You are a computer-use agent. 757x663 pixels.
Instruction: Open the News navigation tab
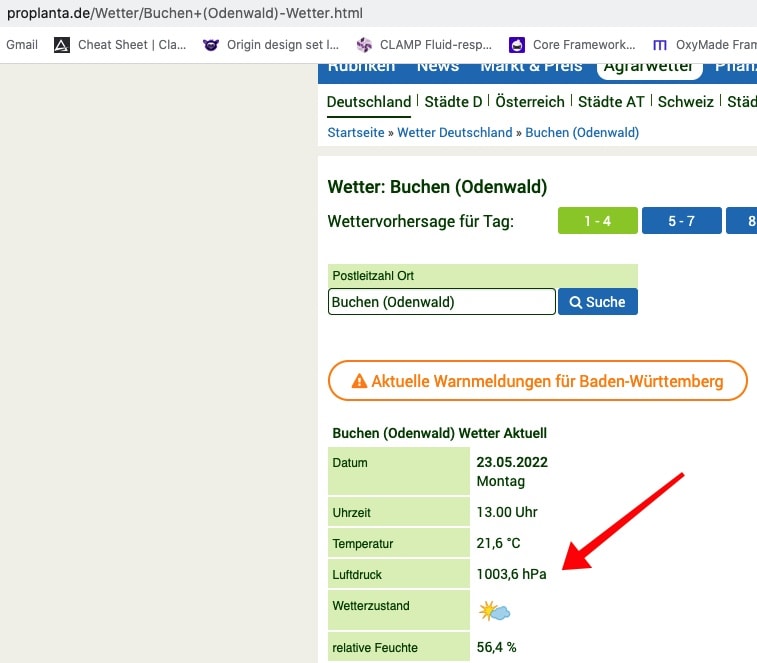pyautogui.click(x=438, y=67)
